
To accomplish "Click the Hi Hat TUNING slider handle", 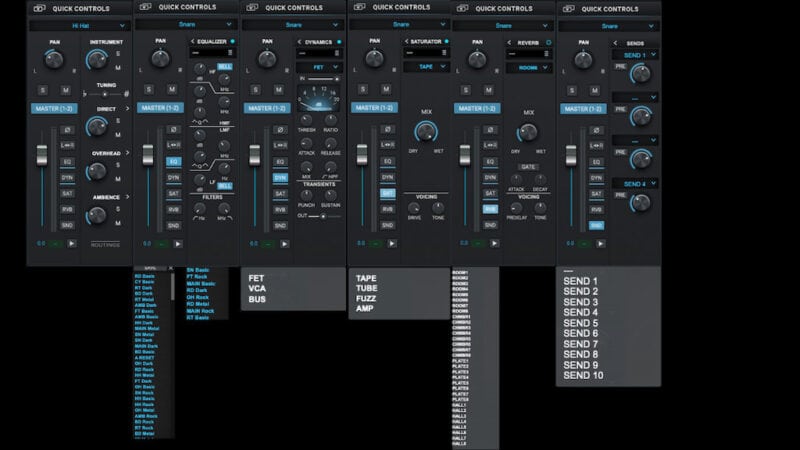I will click(x=105, y=94).
